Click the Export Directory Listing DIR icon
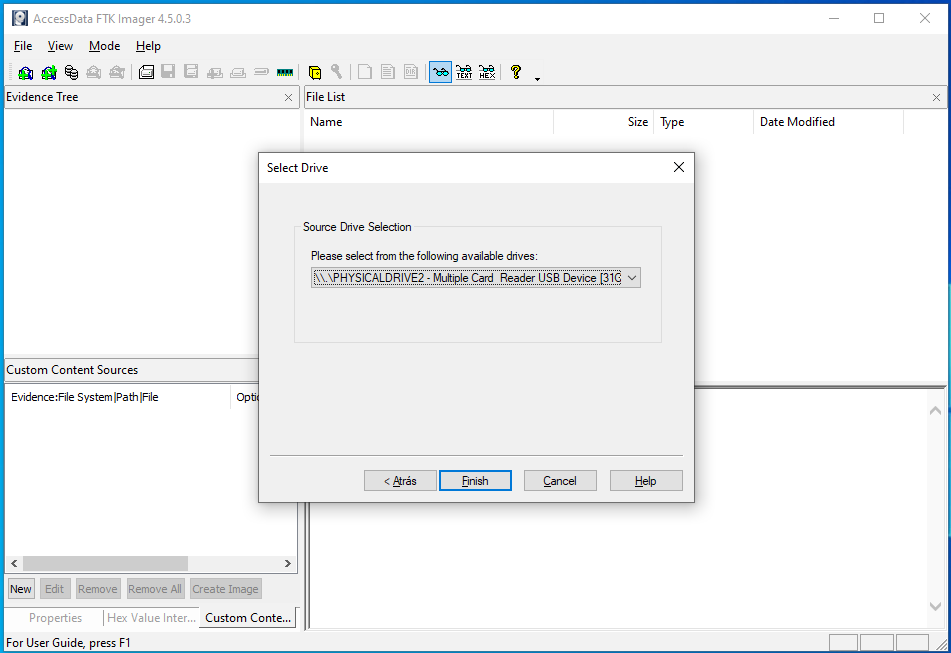951x653 pixels. (x=411, y=72)
